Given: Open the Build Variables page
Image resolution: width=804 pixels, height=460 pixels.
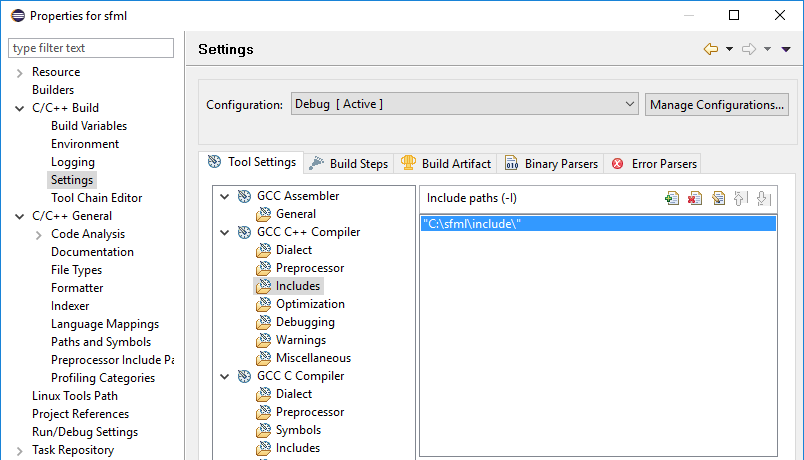Looking at the screenshot, I should click(x=89, y=126).
